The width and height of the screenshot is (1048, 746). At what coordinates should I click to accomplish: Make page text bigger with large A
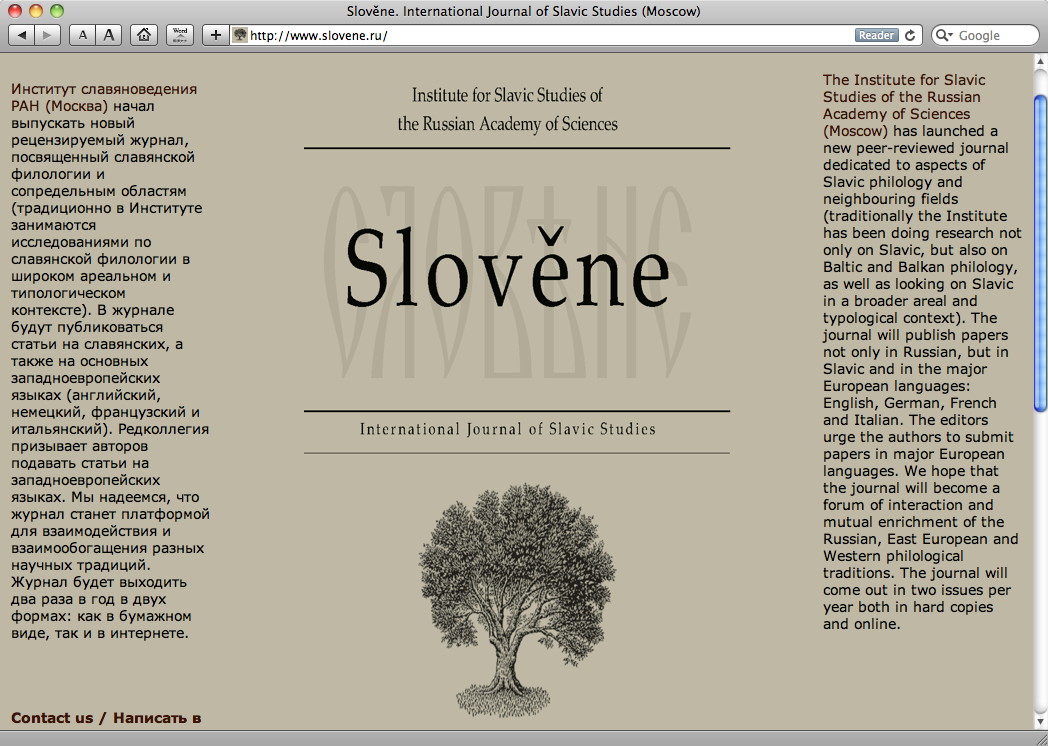tap(109, 35)
